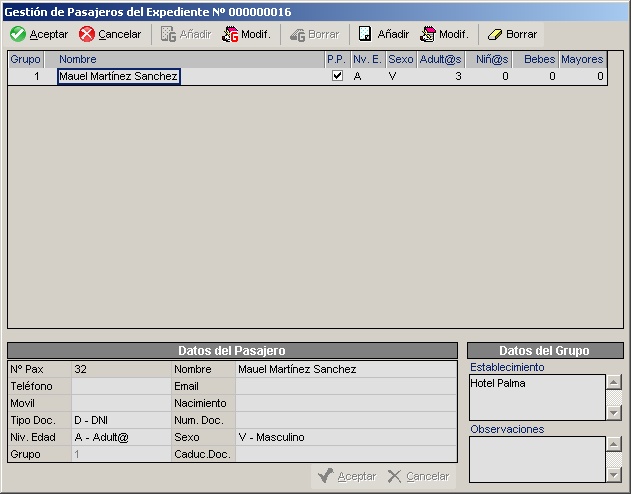Click the Establecimiento box with Hotel Palma
The width and height of the screenshot is (631, 494).
click(537, 397)
